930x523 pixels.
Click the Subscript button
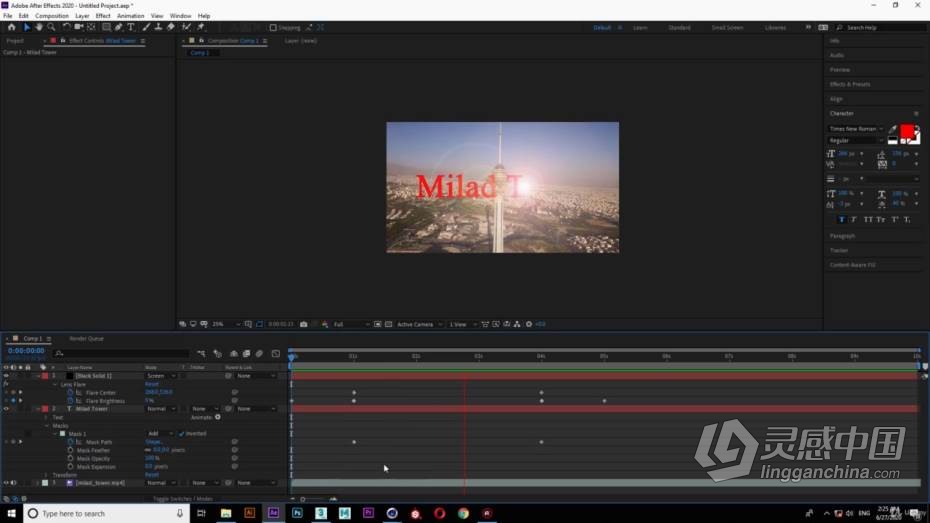907,220
